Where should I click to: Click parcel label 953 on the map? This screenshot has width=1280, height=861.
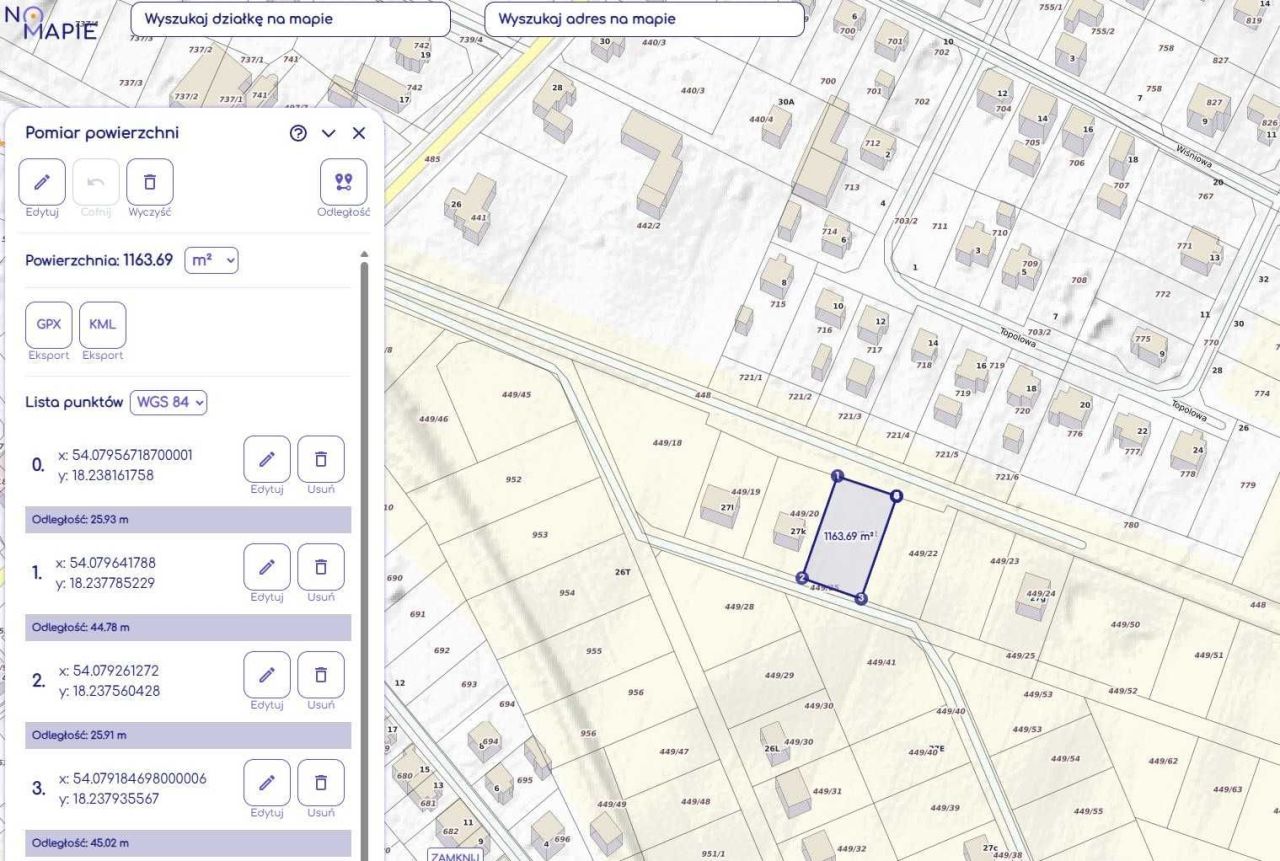540,535
